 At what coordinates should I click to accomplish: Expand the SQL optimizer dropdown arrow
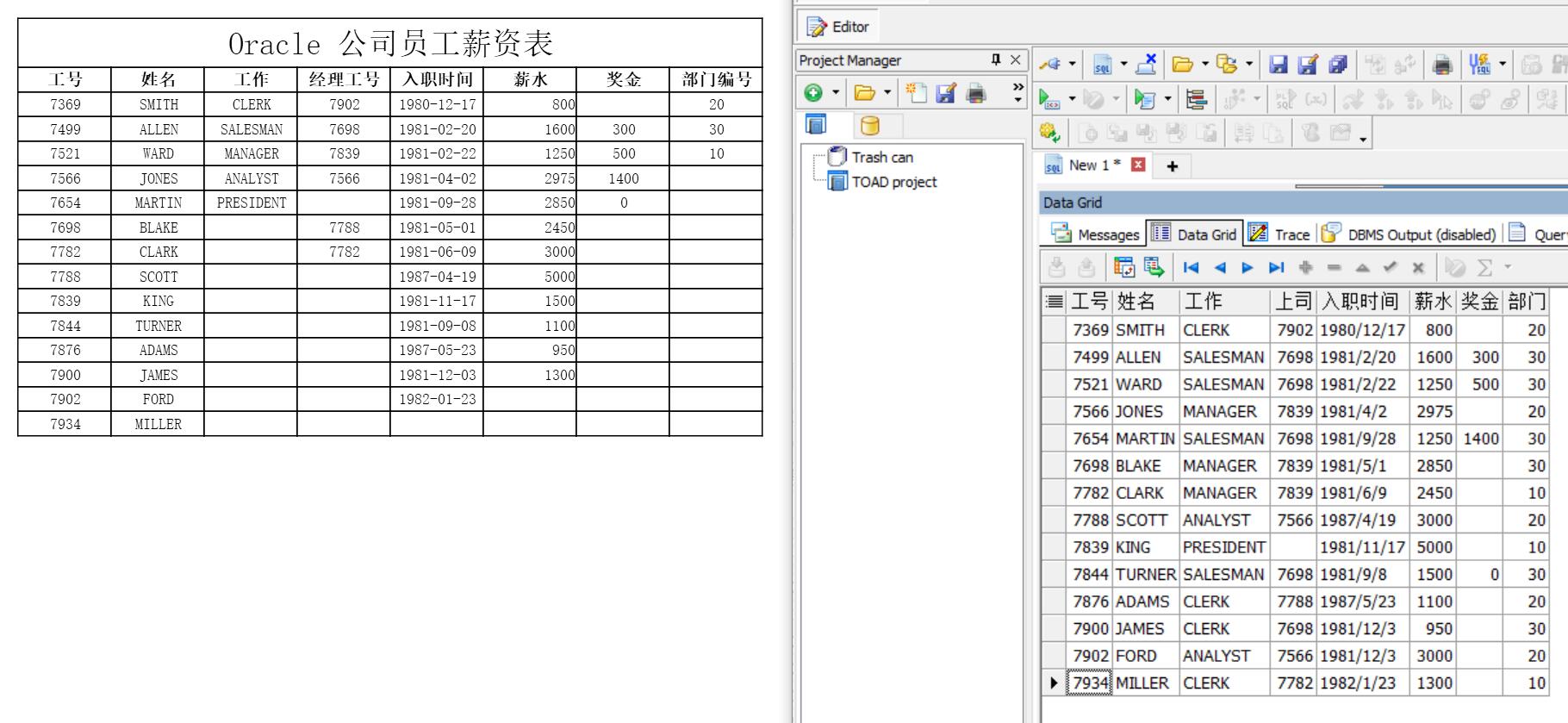point(1503,64)
